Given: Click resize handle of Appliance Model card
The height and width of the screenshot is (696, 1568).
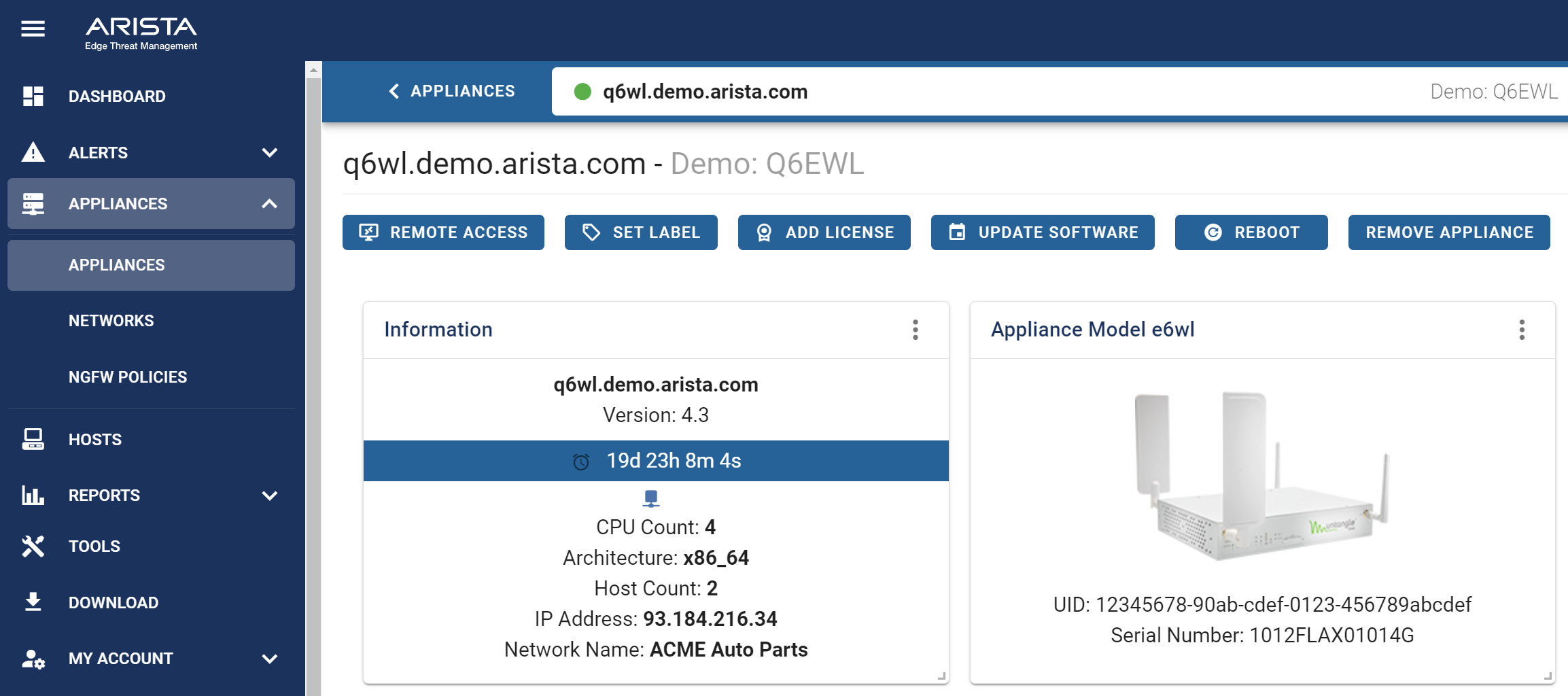Looking at the screenshot, I should click(x=1548, y=676).
